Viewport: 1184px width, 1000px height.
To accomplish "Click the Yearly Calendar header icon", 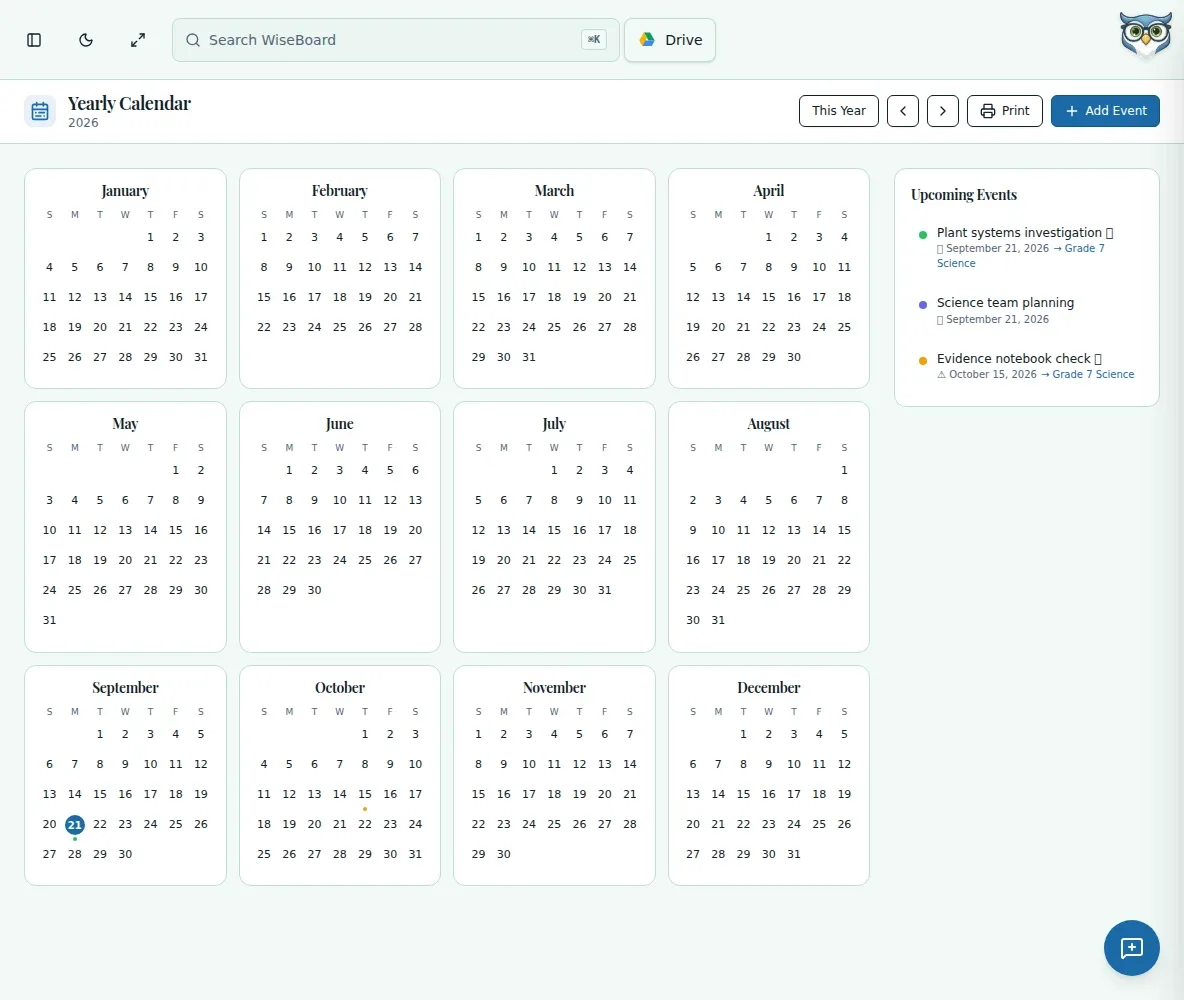I will pyautogui.click(x=40, y=111).
